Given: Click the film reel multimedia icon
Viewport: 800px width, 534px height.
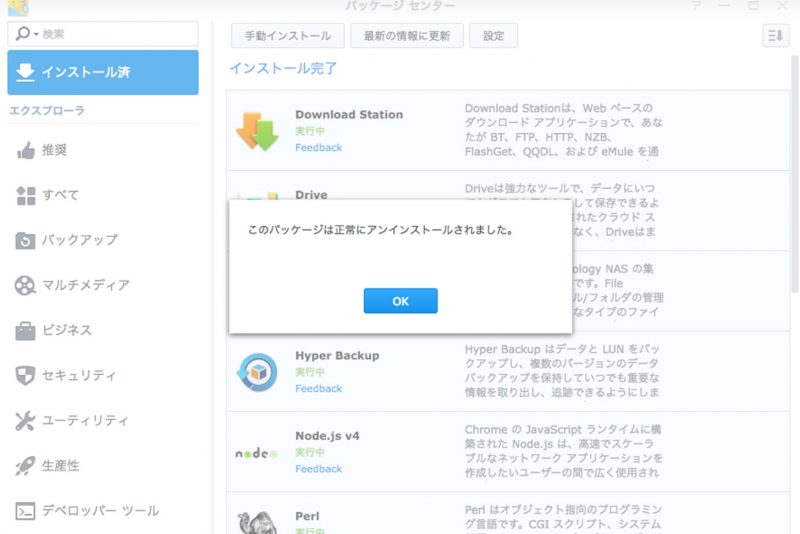Looking at the screenshot, I should [26, 286].
